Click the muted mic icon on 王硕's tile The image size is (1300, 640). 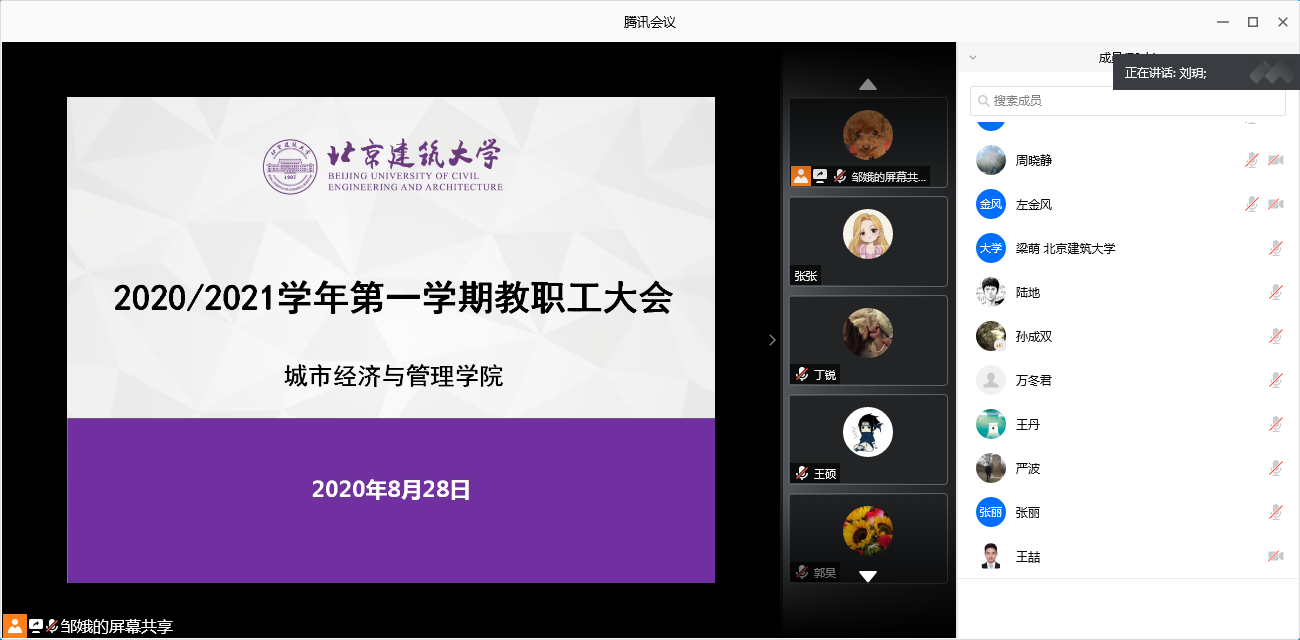(801, 473)
